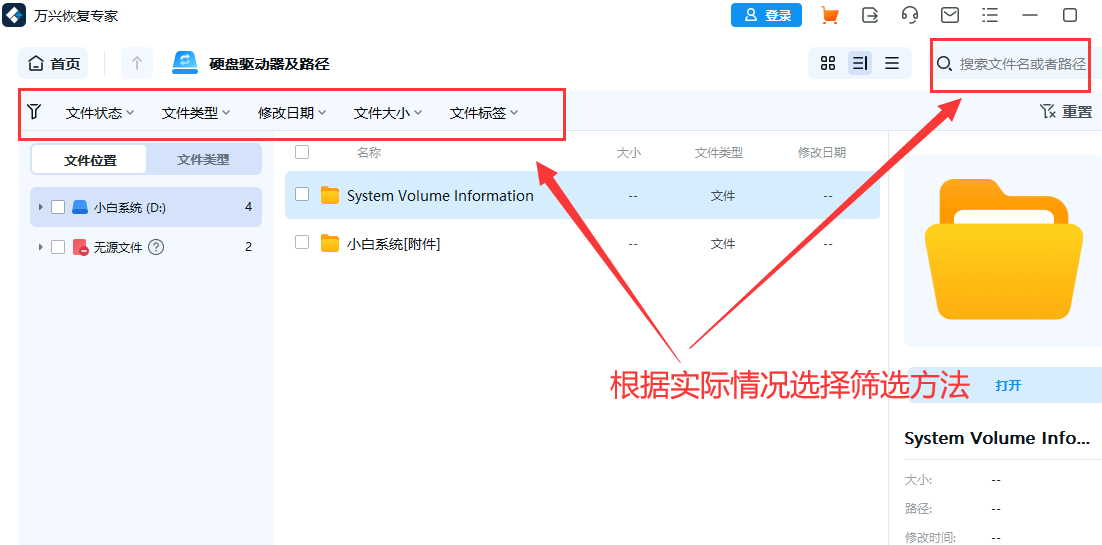
Task: Select the 小白系统[附件] row name
Action: pyautogui.click(x=394, y=243)
